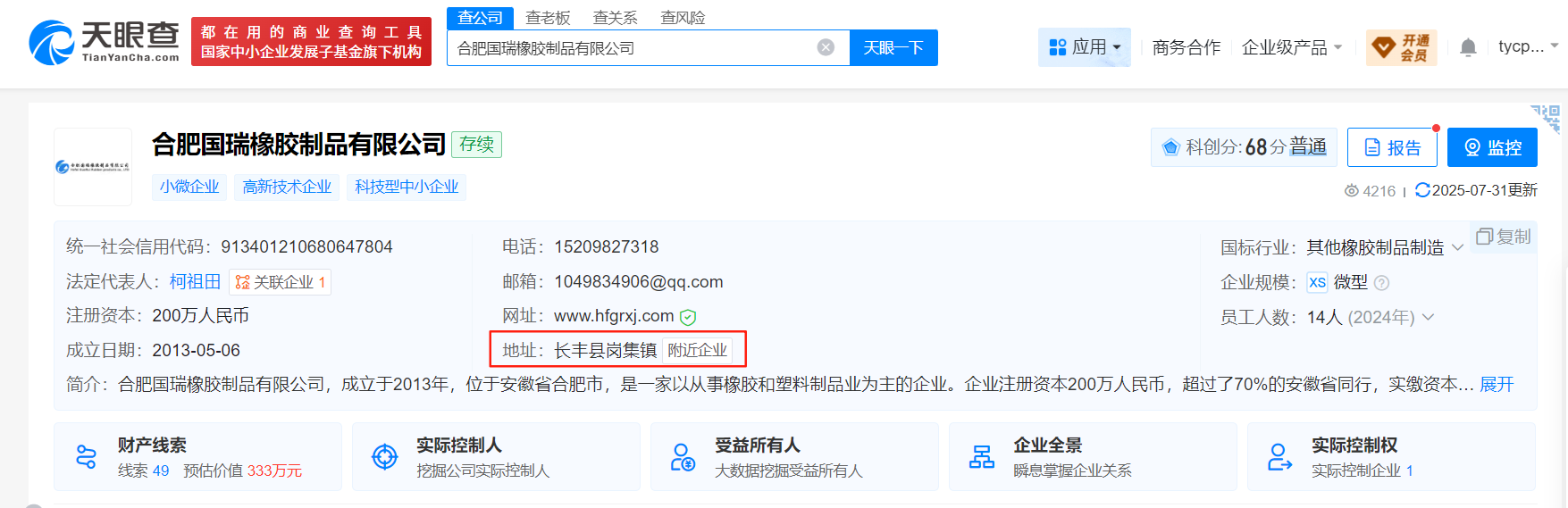Click the 受益所有人 person icon
Image resolution: width=1568 pixels, height=508 pixels.
[683, 457]
